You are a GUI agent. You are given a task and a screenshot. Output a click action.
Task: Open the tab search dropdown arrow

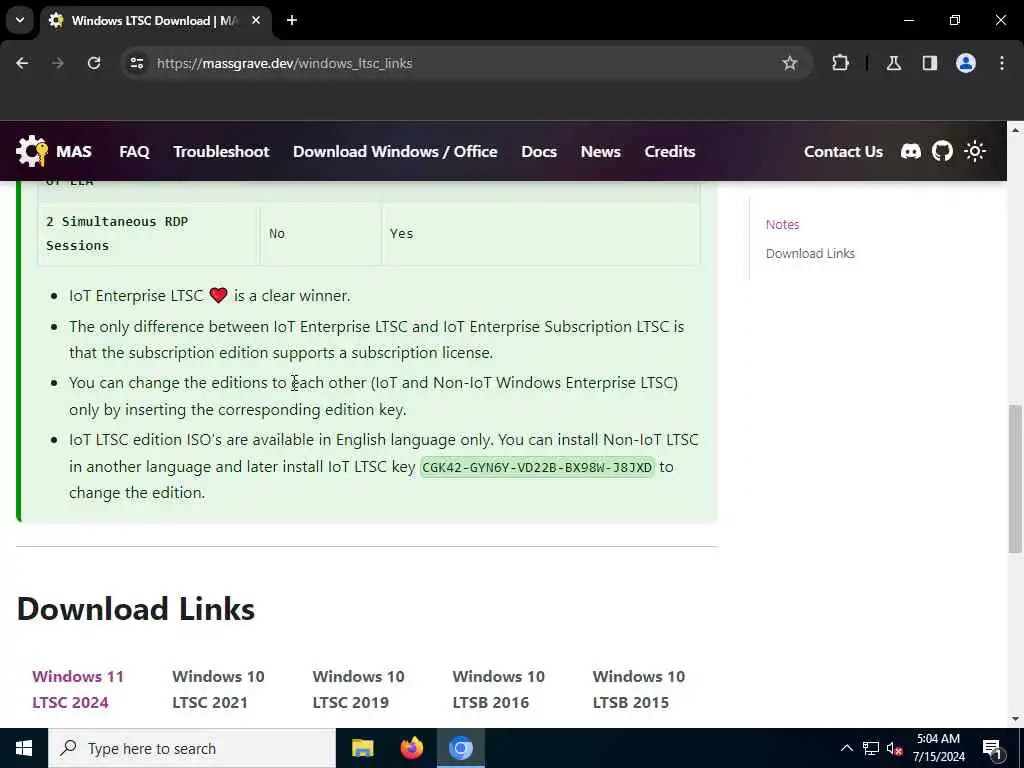click(x=20, y=20)
